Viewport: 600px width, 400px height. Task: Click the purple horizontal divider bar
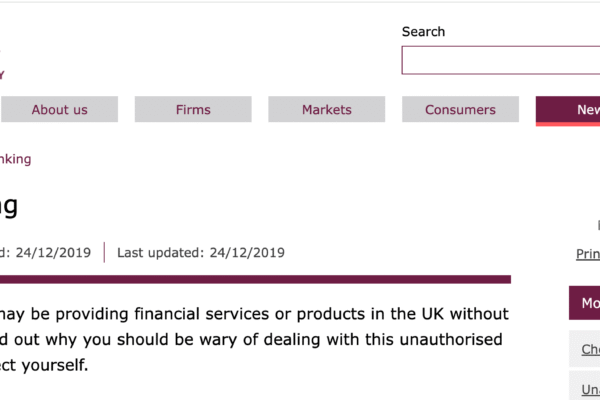coord(255,279)
